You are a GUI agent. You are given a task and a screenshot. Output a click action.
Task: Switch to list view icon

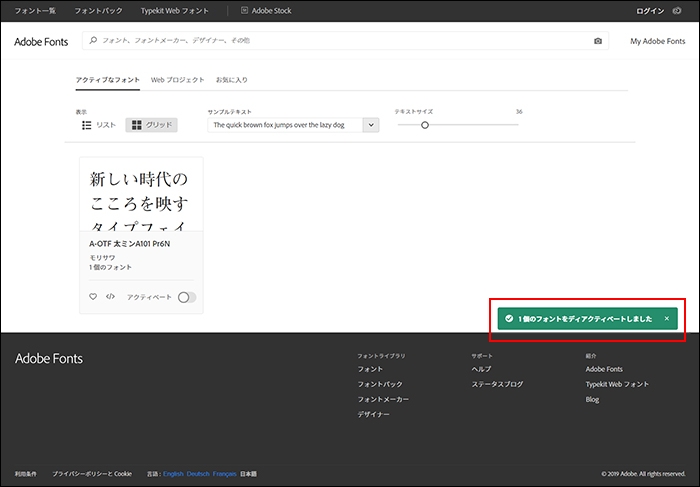tap(87, 125)
